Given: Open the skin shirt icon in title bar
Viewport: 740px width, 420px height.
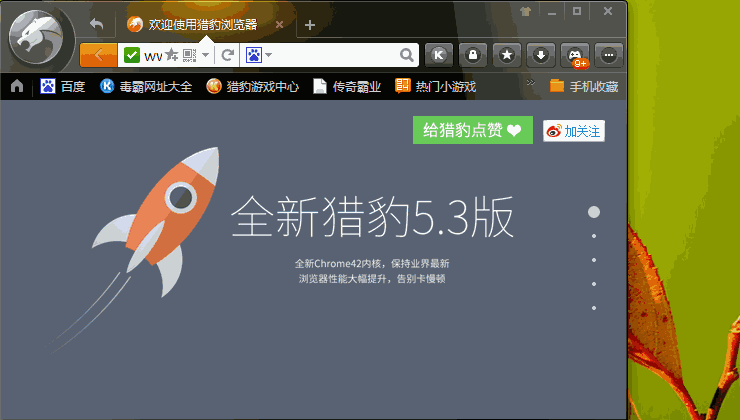Looking at the screenshot, I should [526, 11].
